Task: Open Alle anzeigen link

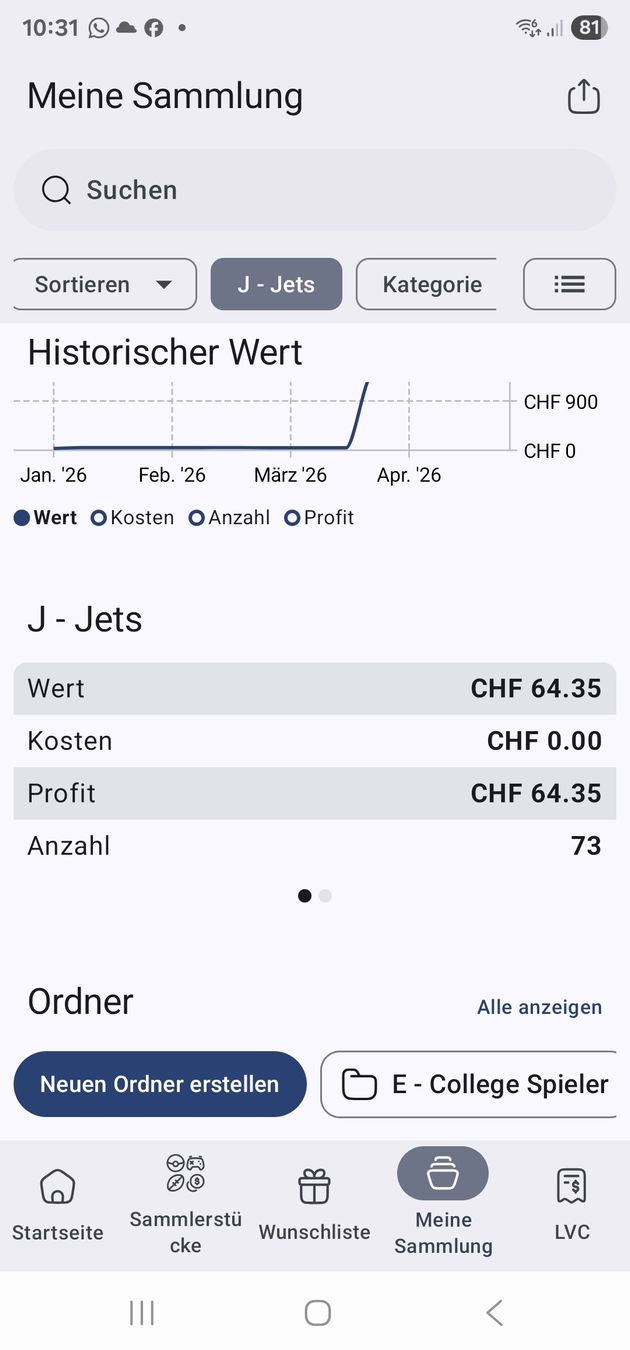Action: point(540,1007)
